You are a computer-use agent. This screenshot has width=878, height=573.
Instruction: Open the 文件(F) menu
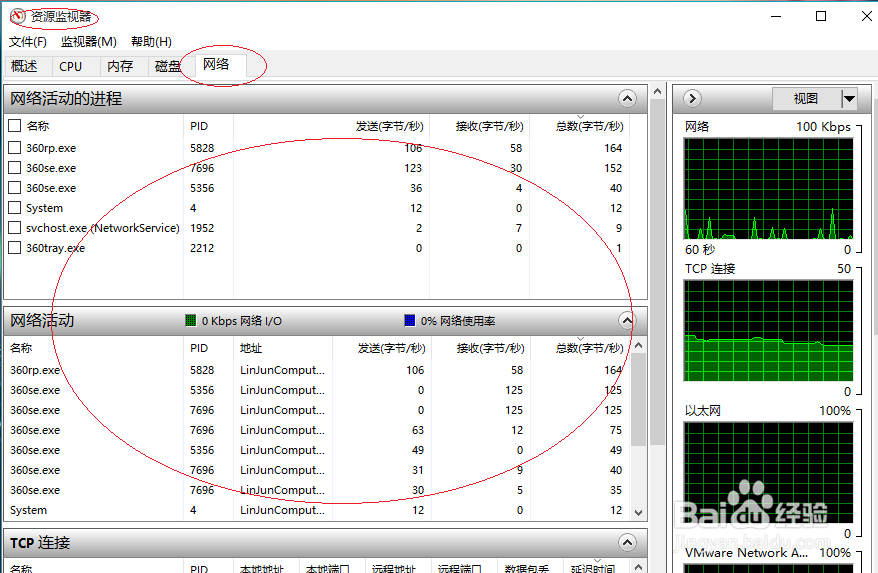tap(27, 41)
